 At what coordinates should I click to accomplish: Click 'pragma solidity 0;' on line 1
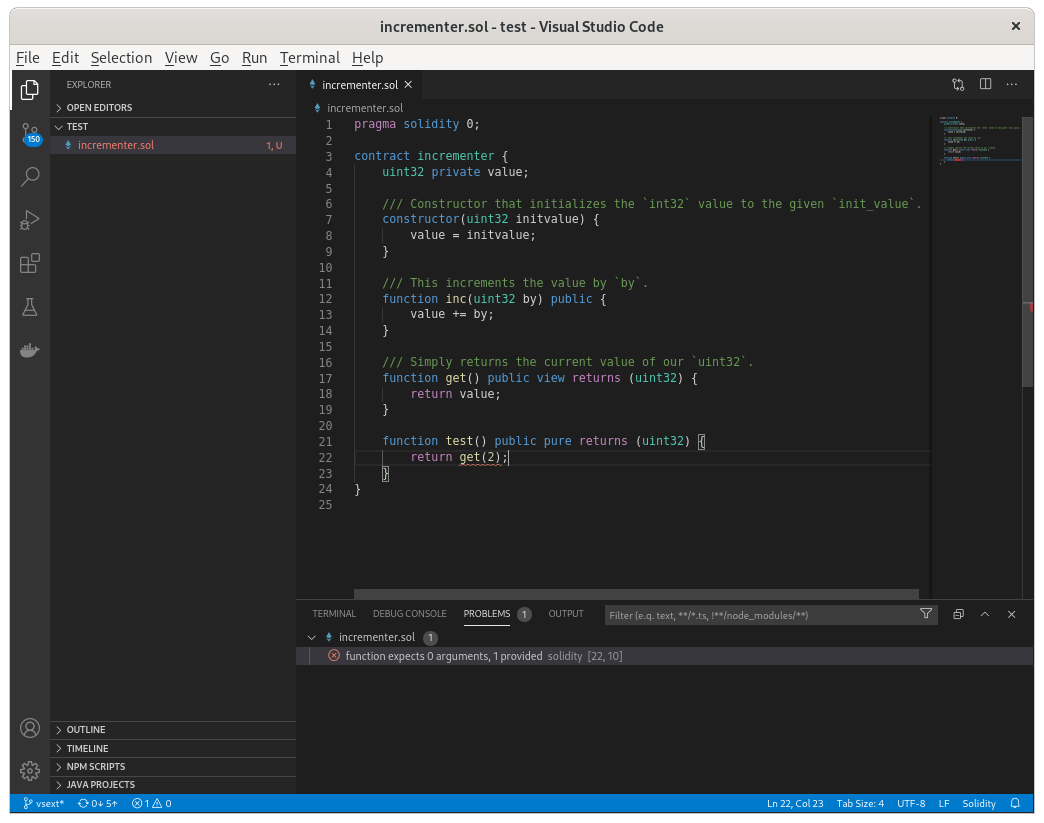417,124
